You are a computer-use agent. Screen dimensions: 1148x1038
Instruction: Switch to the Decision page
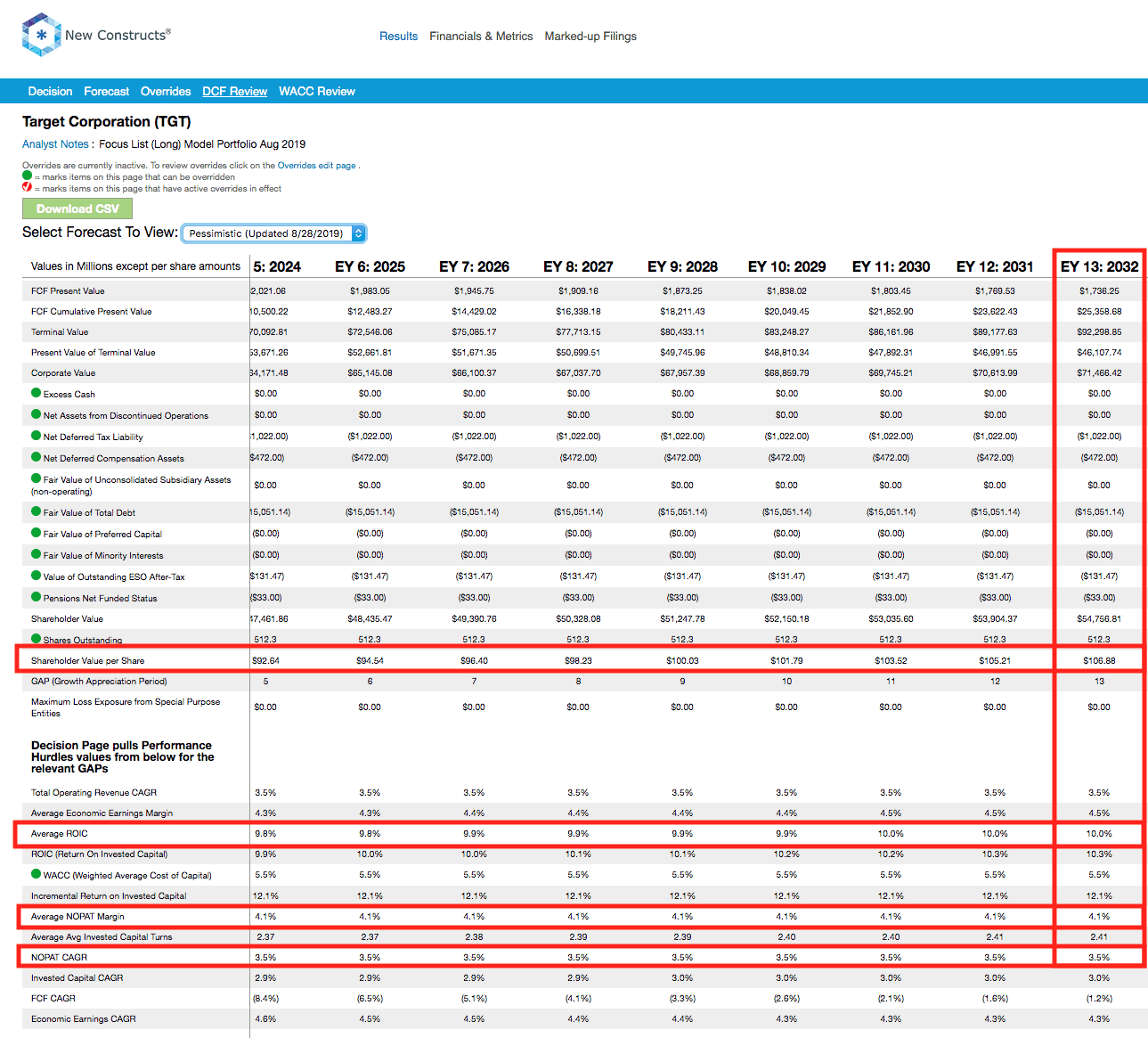pos(50,92)
